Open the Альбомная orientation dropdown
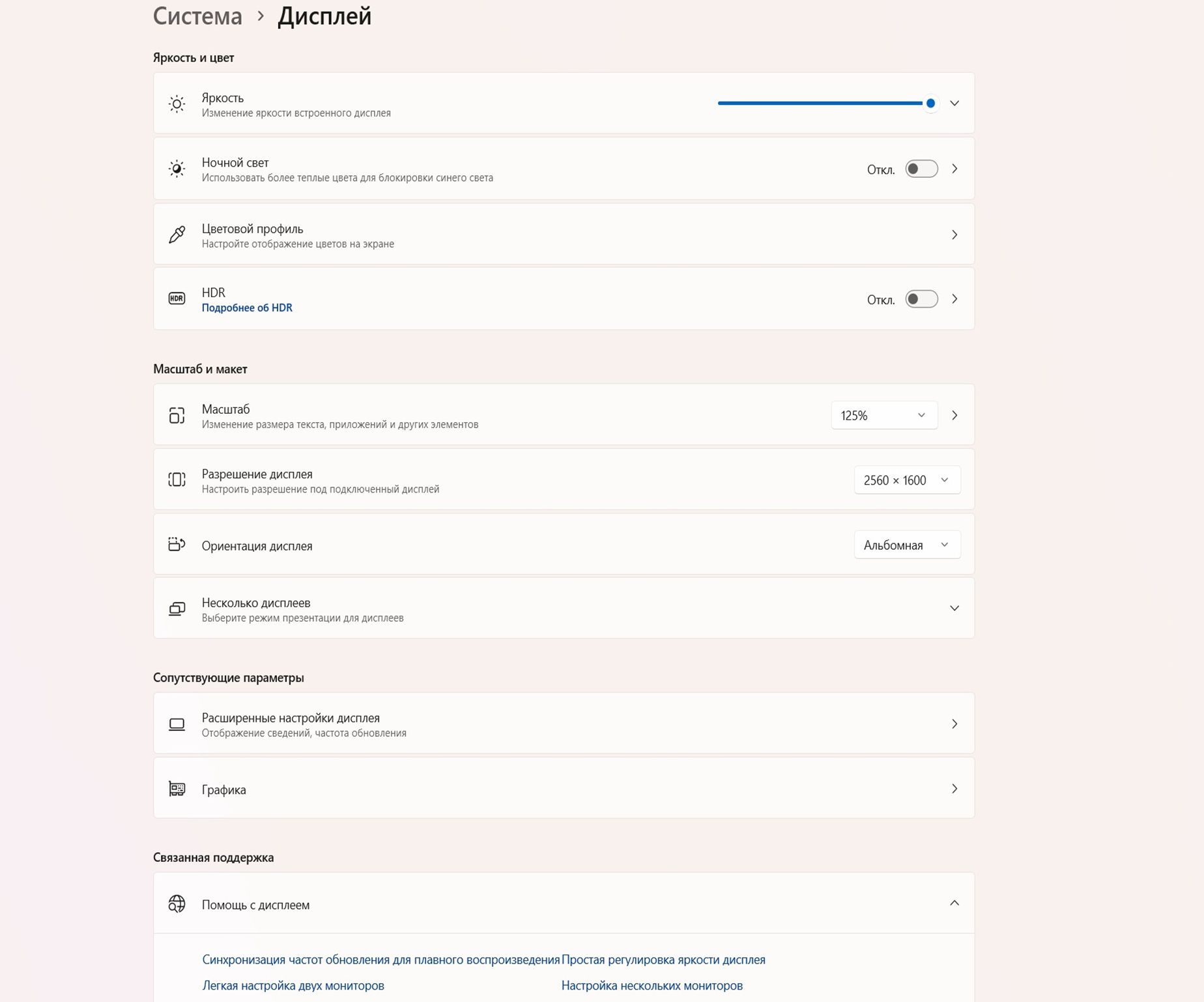This screenshot has height=1002, width=1204. click(x=906, y=545)
